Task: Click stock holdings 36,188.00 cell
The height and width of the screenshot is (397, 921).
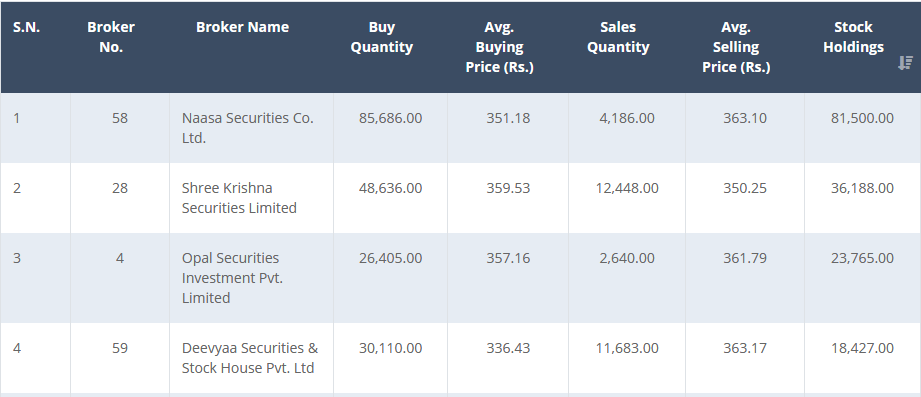Action: pyautogui.click(x=862, y=188)
